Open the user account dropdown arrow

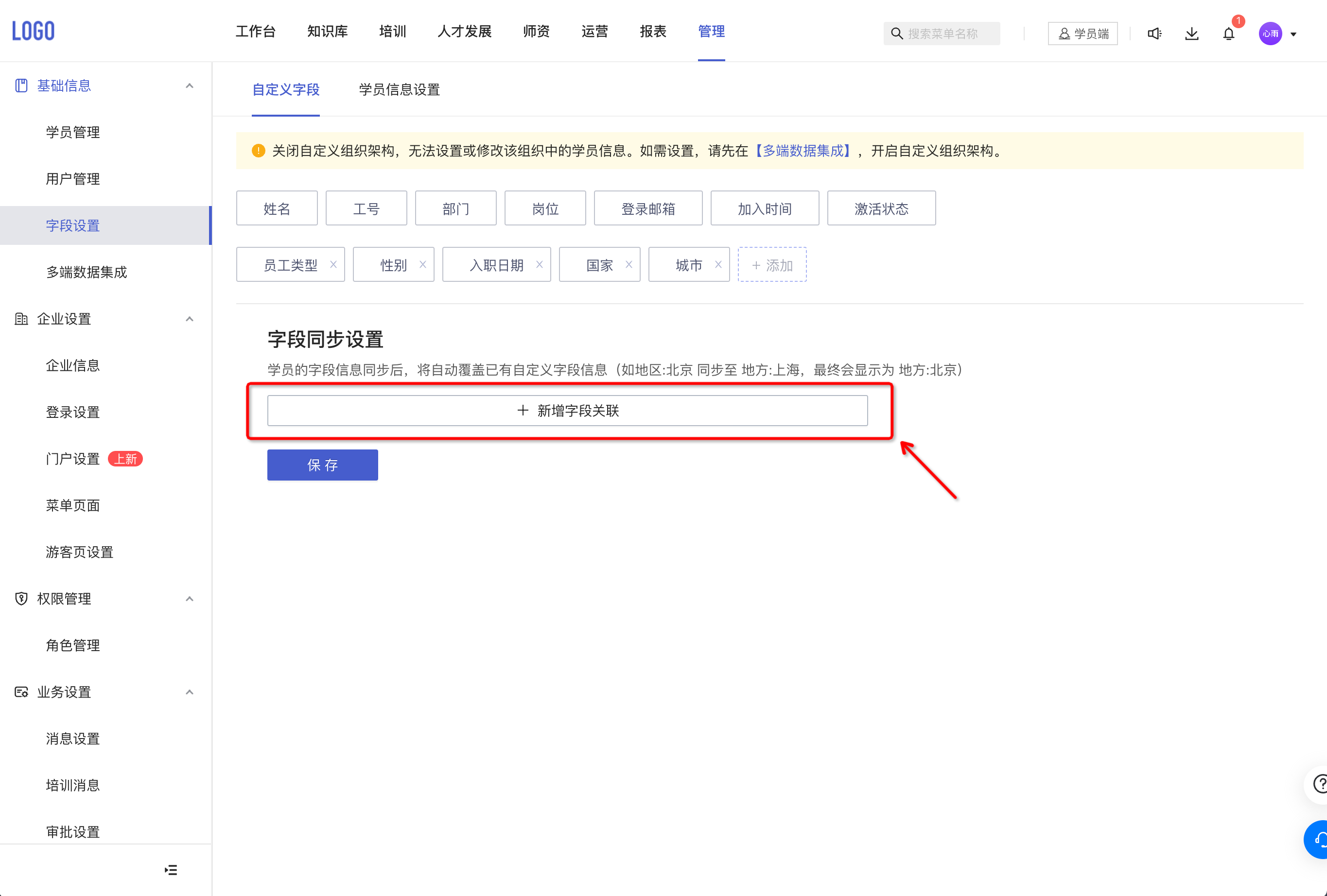pos(1293,34)
